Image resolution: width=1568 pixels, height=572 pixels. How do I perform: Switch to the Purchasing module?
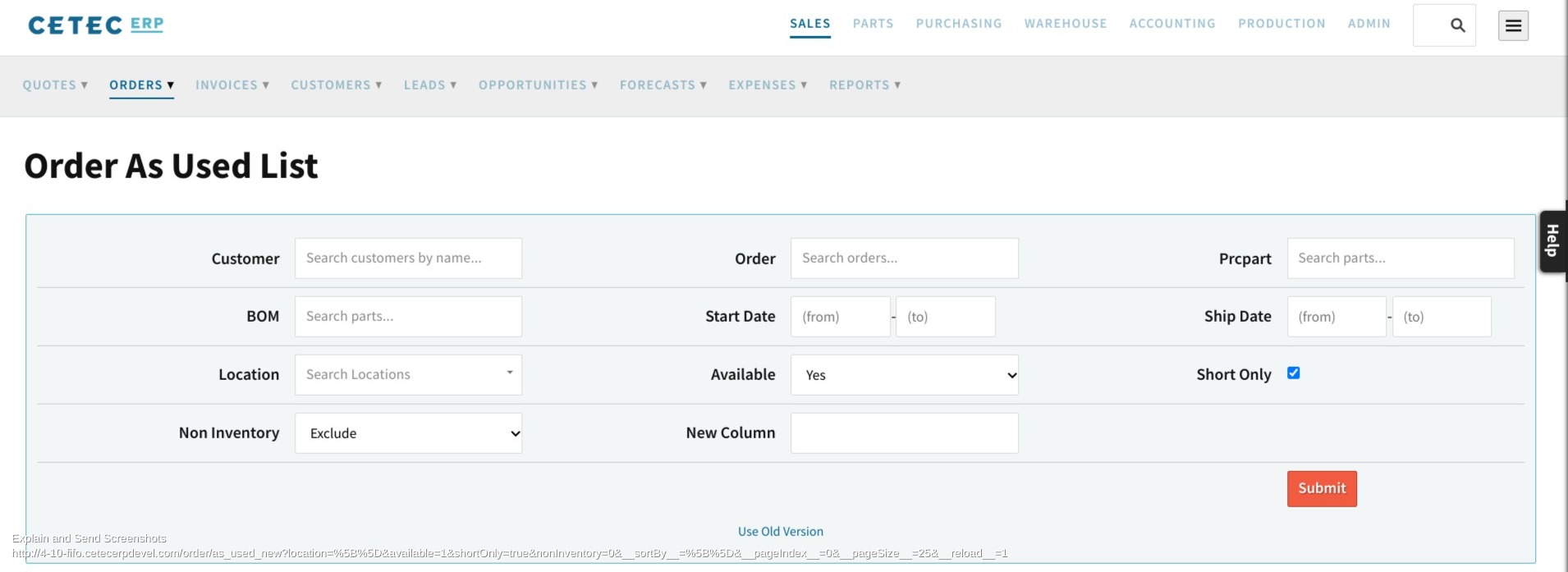959,24
